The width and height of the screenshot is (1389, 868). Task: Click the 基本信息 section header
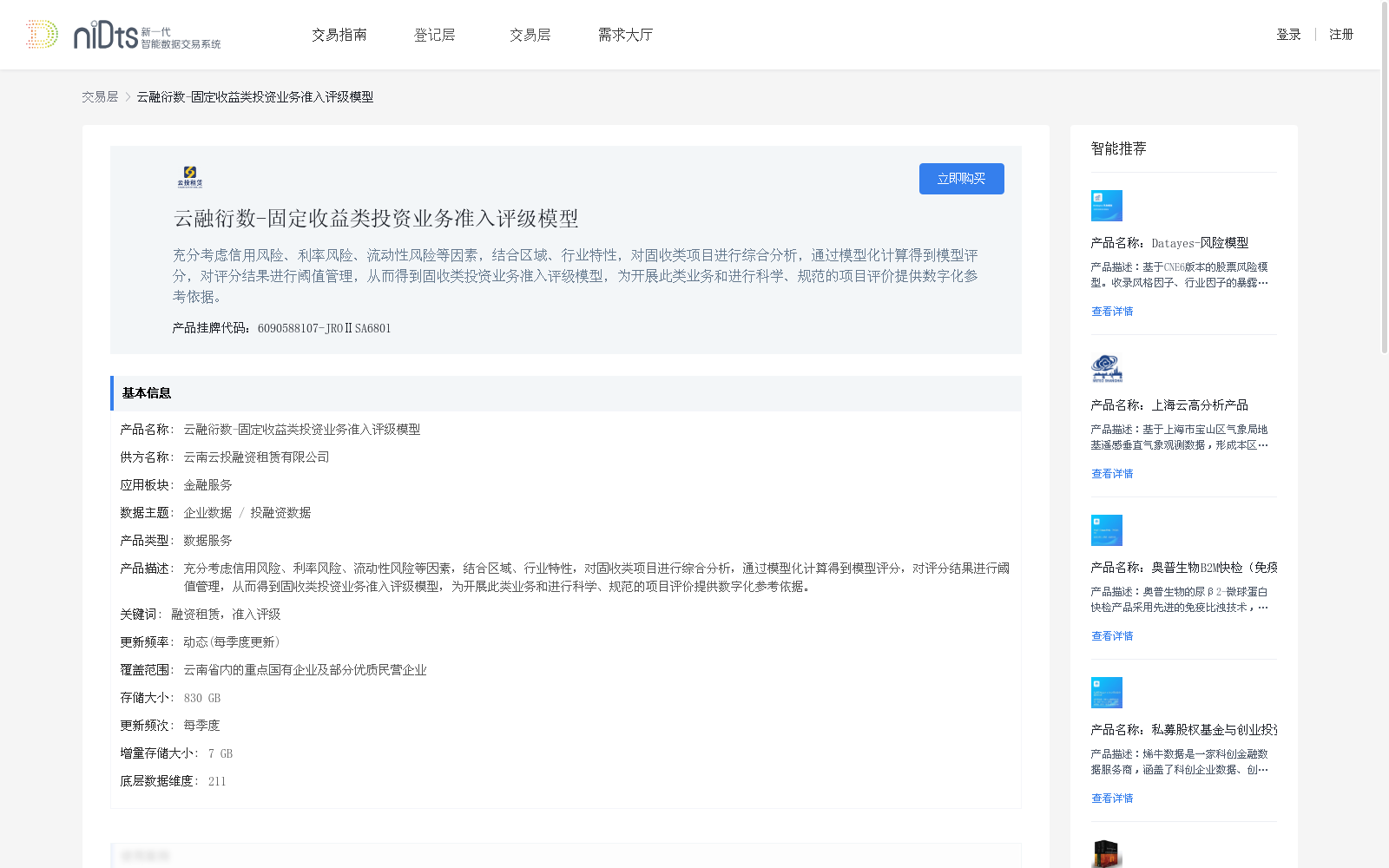pyautogui.click(x=566, y=393)
